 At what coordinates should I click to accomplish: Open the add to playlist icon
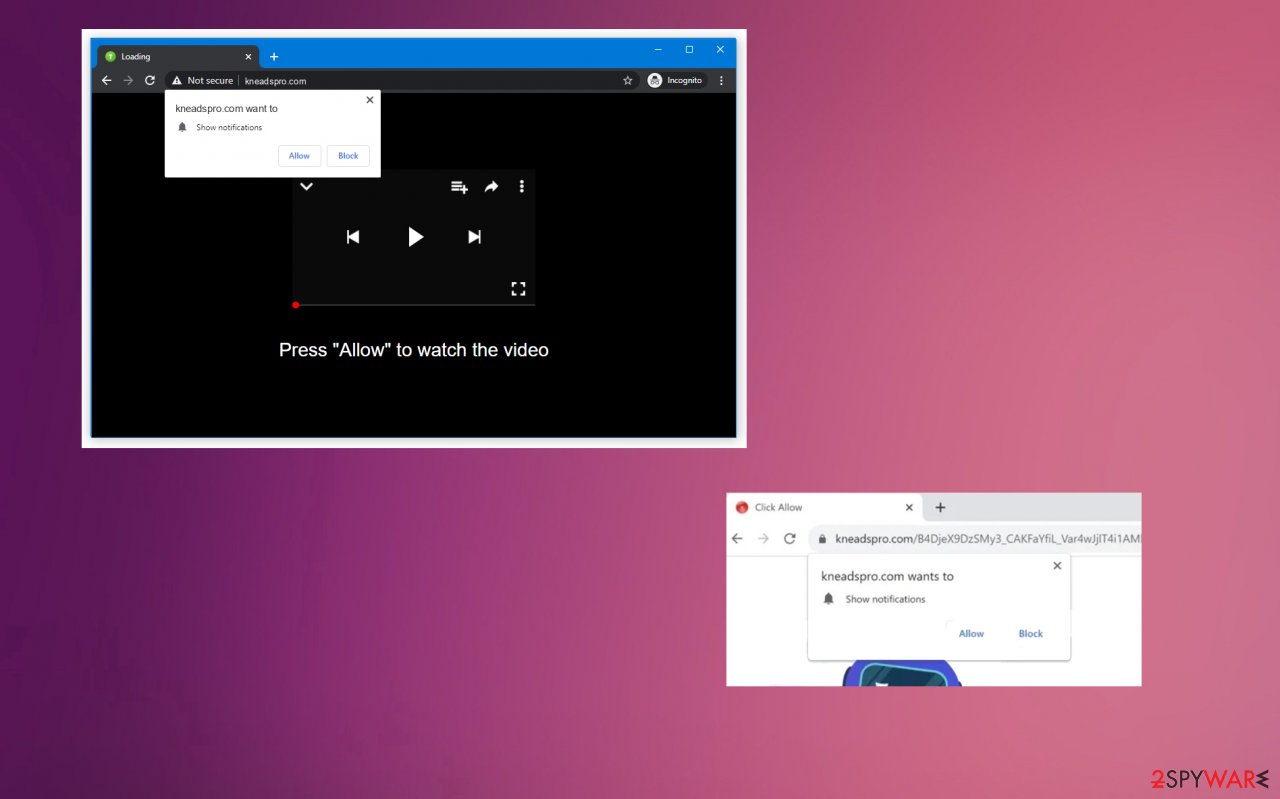[459, 187]
